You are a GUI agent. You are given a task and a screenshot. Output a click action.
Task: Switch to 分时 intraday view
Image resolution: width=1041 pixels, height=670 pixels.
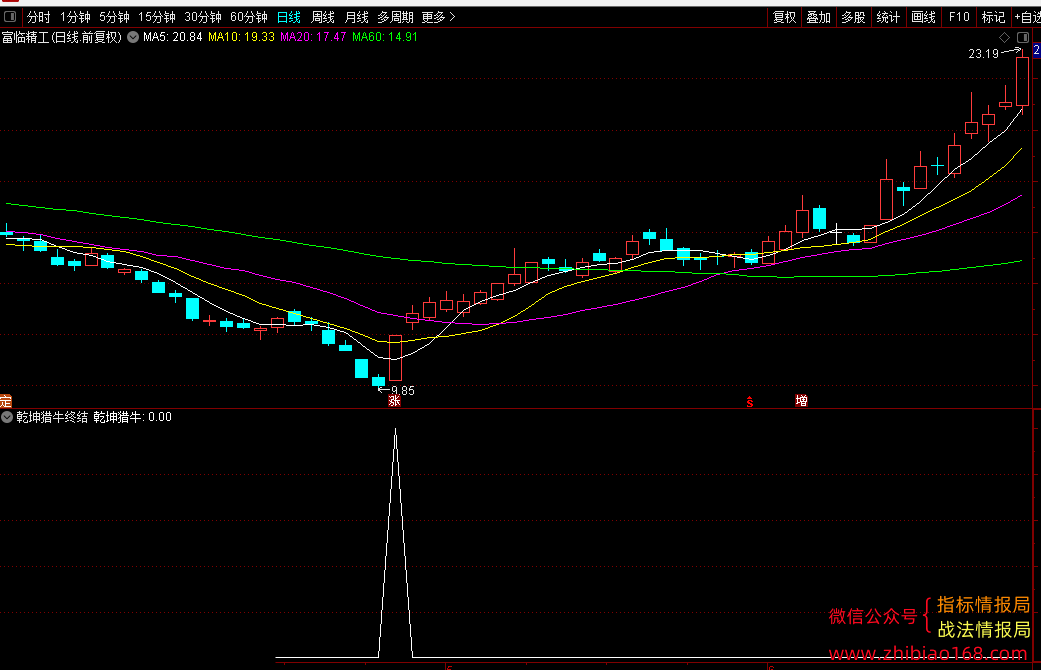tap(39, 17)
